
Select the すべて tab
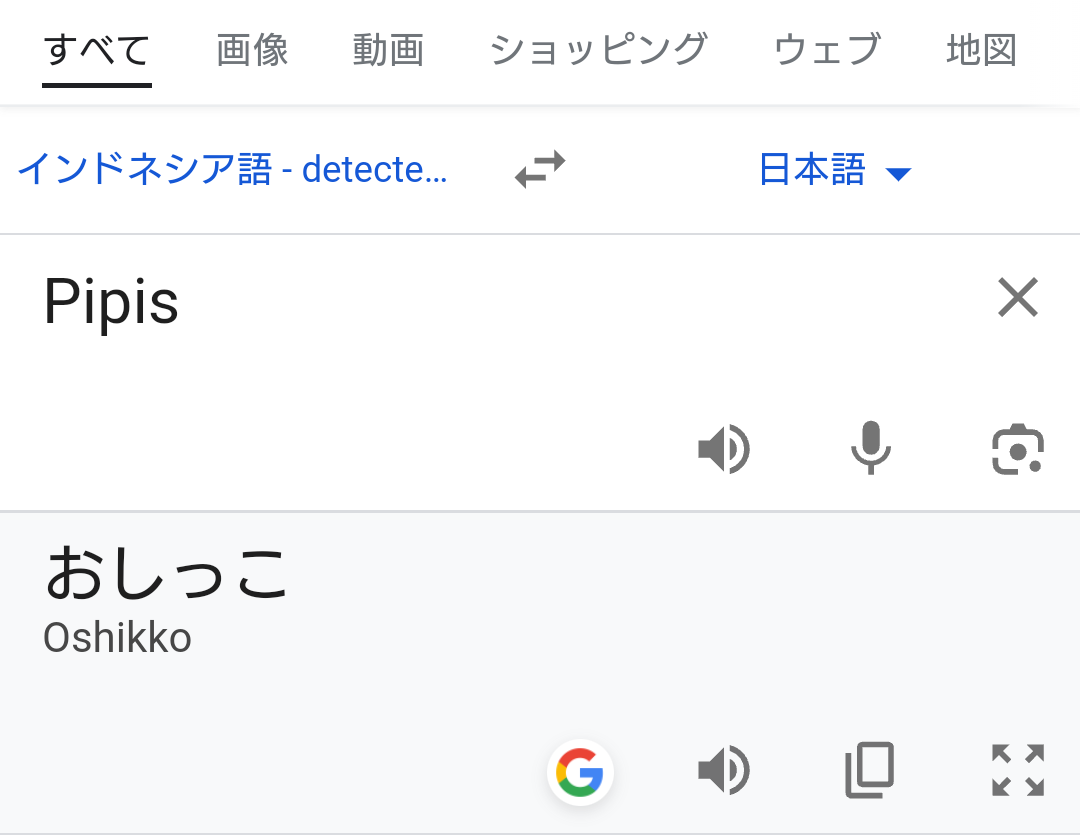pos(97,50)
